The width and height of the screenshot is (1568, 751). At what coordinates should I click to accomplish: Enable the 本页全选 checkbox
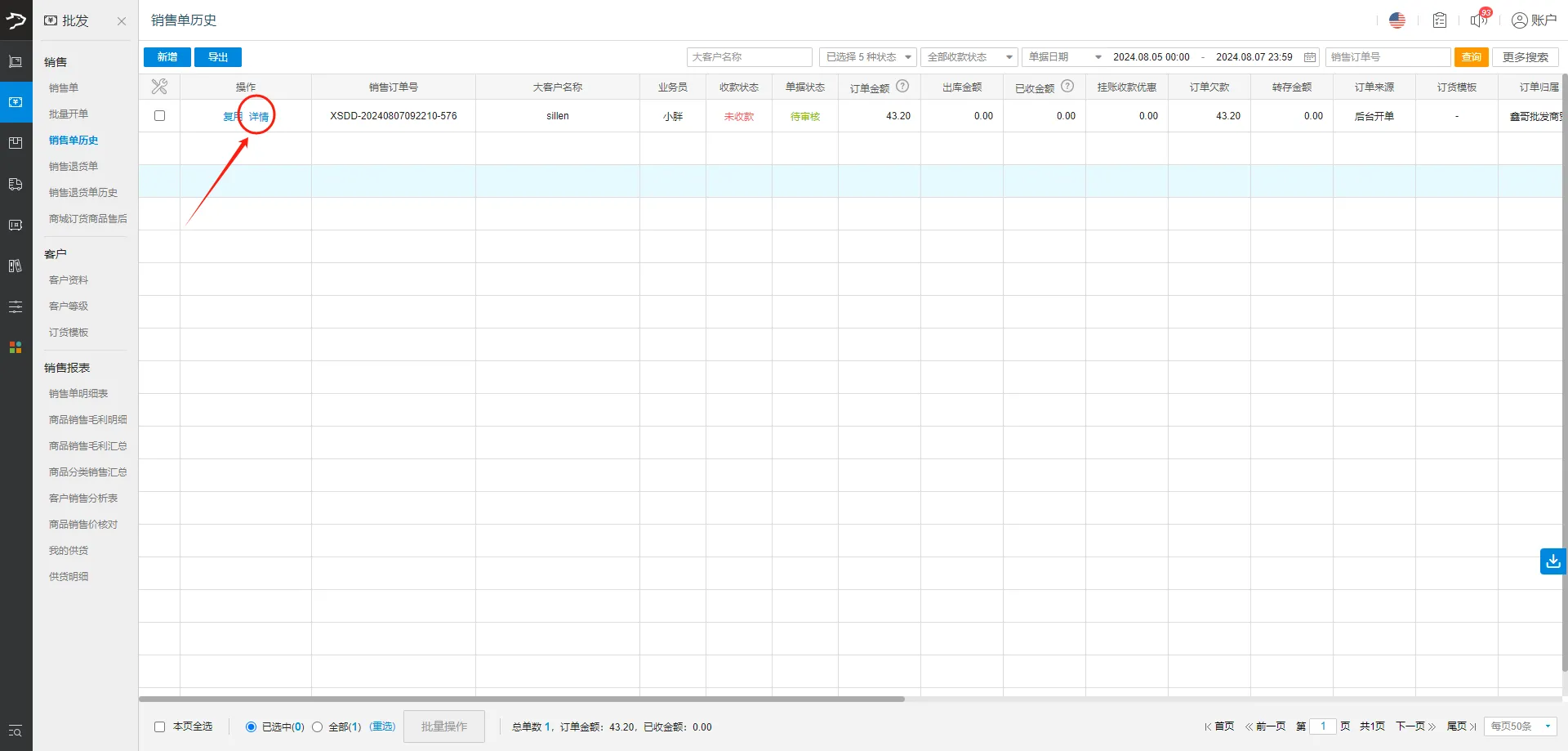pyautogui.click(x=160, y=726)
